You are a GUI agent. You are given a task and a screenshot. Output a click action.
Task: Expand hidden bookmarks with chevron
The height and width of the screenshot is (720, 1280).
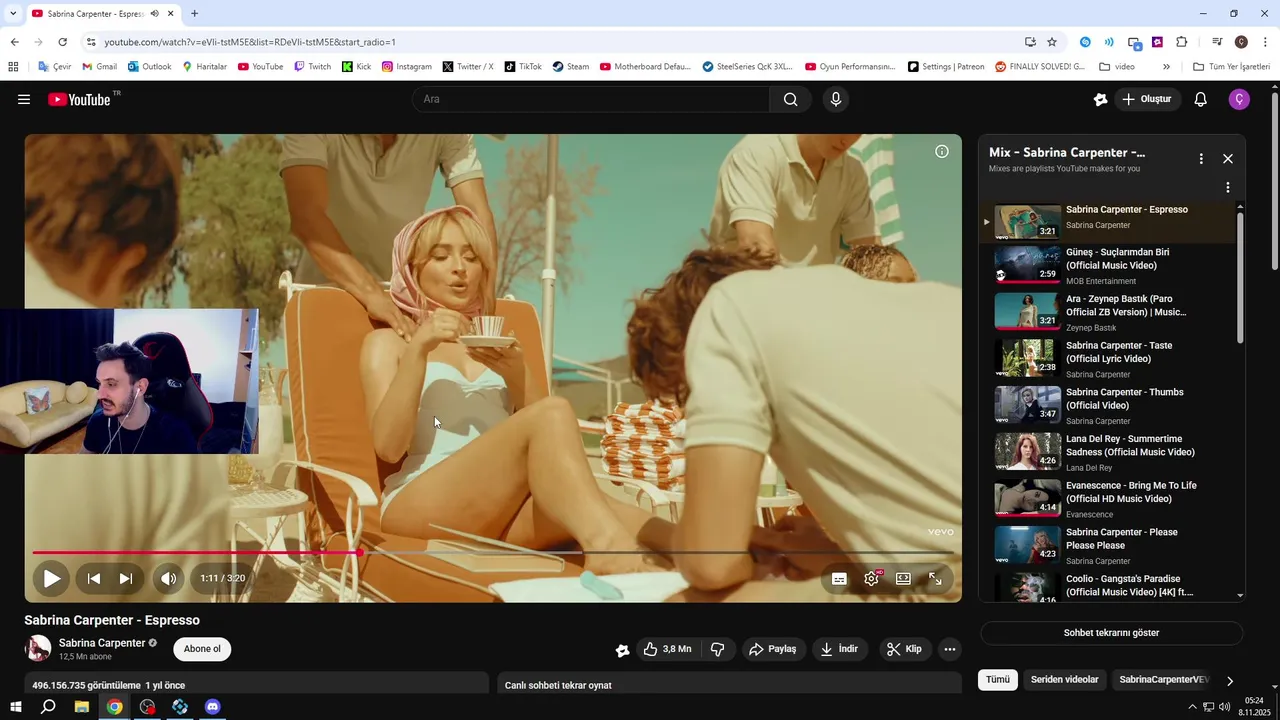tap(1166, 67)
